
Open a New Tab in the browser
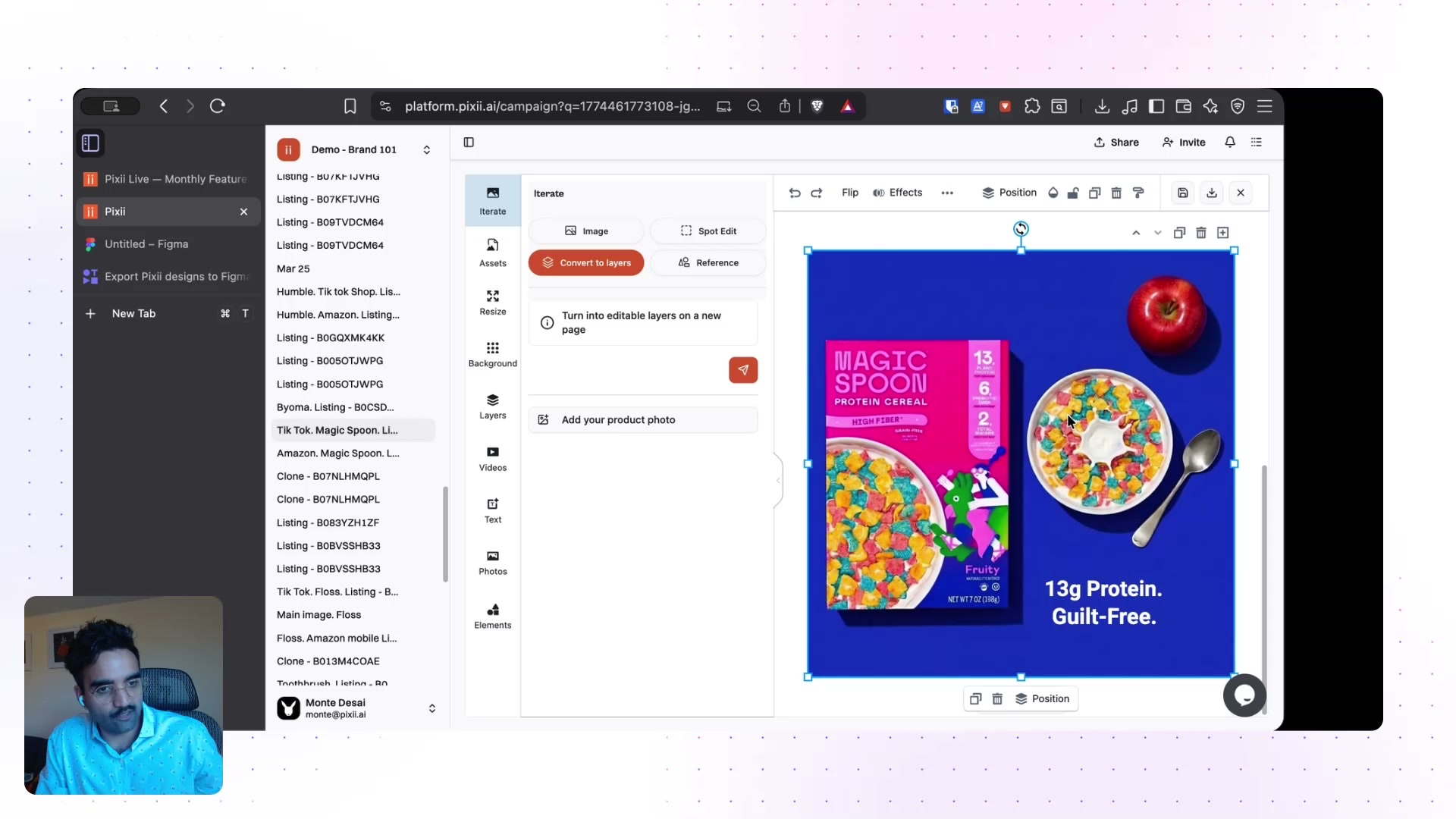coord(168,314)
